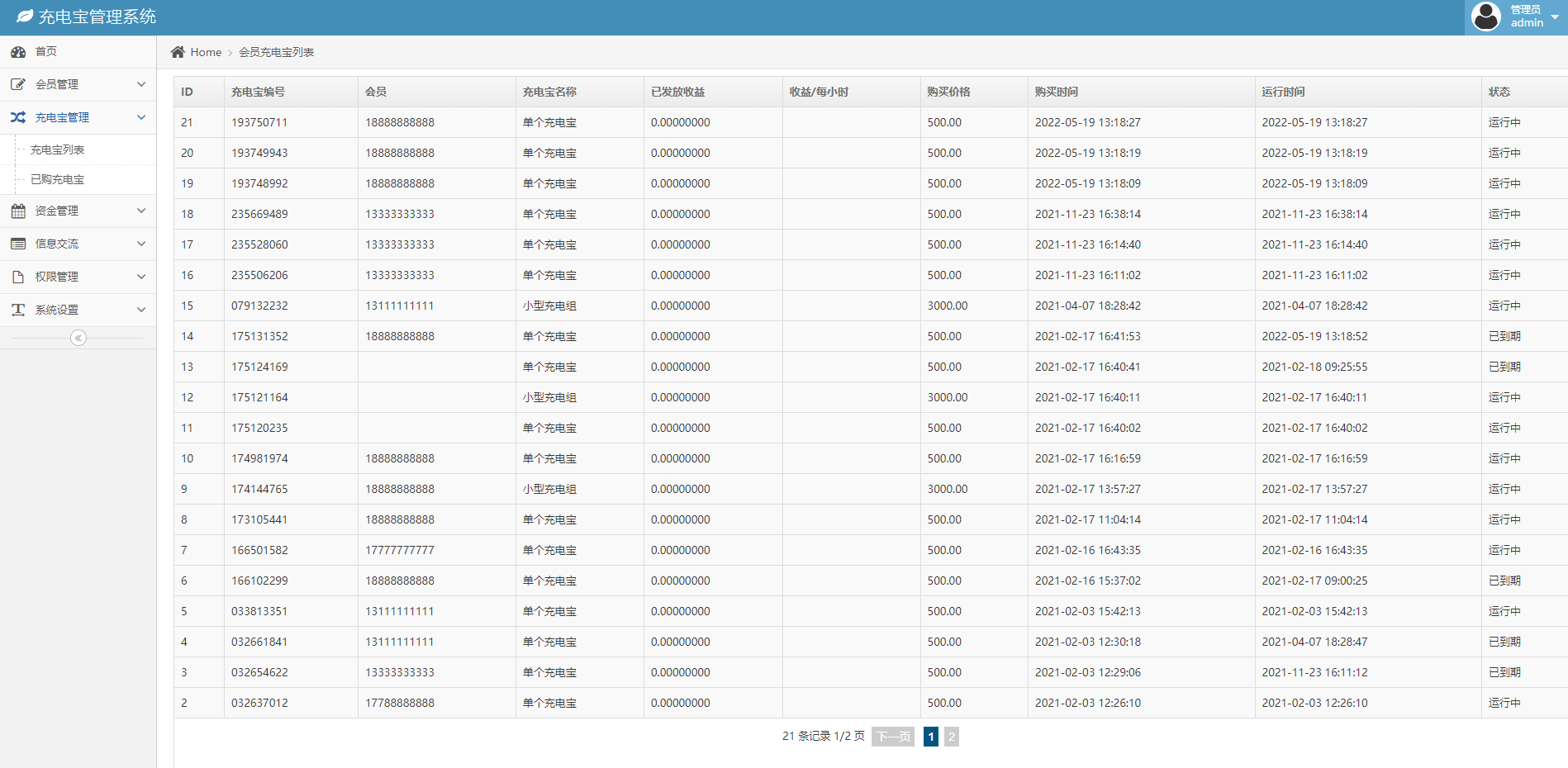This screenshot has width=1568, height=768.
Task: Click the admin user avatar icon
Action: [1486, 17]
